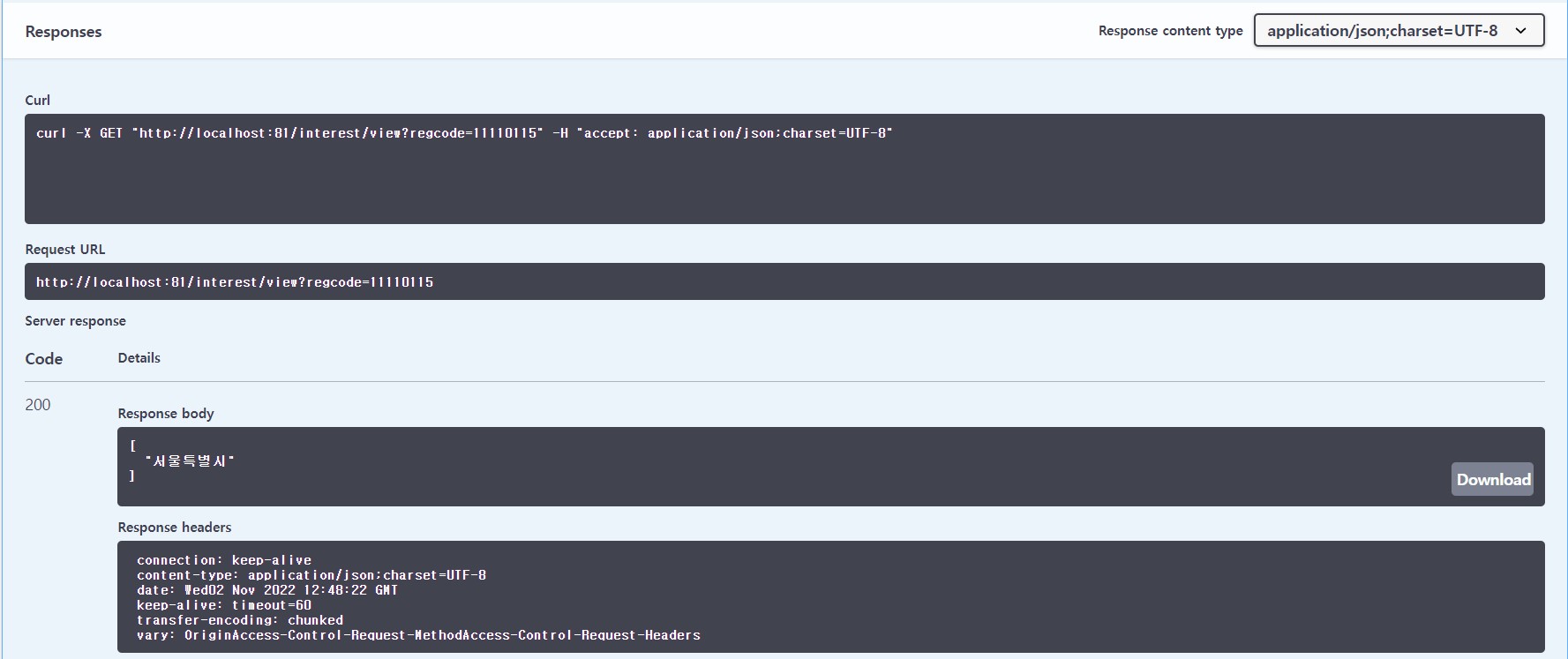
Task: Click the Code column header
Action: point(44,358)
